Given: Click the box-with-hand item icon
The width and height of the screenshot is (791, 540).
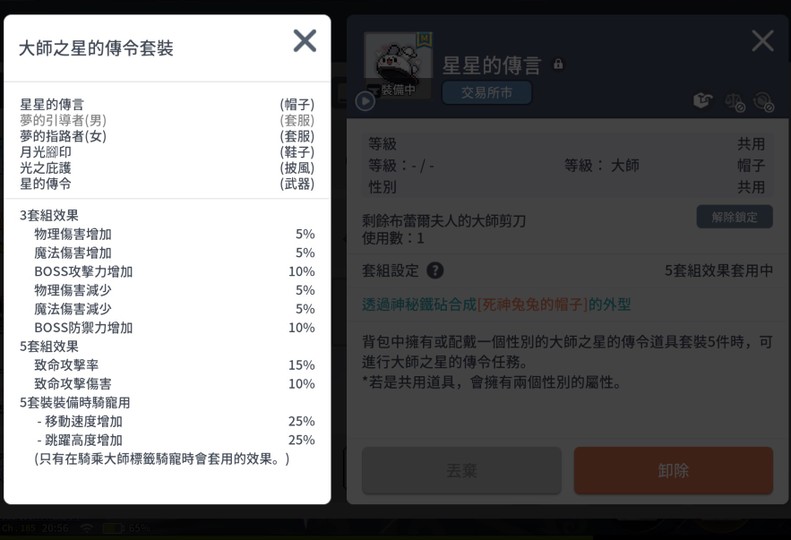Looking at the screenshot, I should pos(704,101).
